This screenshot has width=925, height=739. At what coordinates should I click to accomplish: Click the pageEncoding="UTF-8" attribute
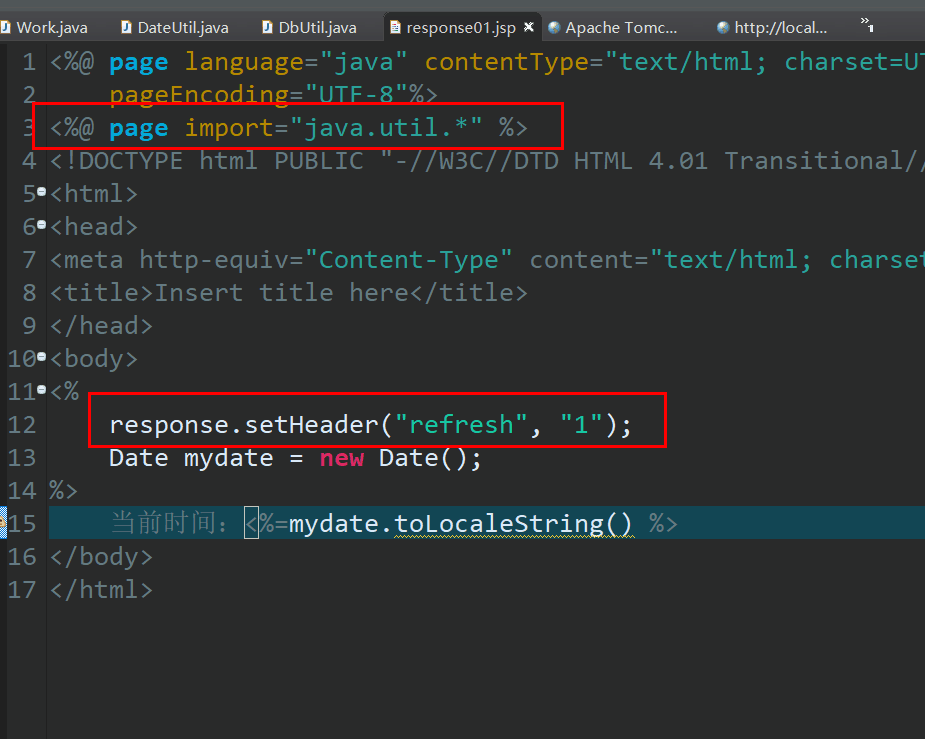[260, 94]
